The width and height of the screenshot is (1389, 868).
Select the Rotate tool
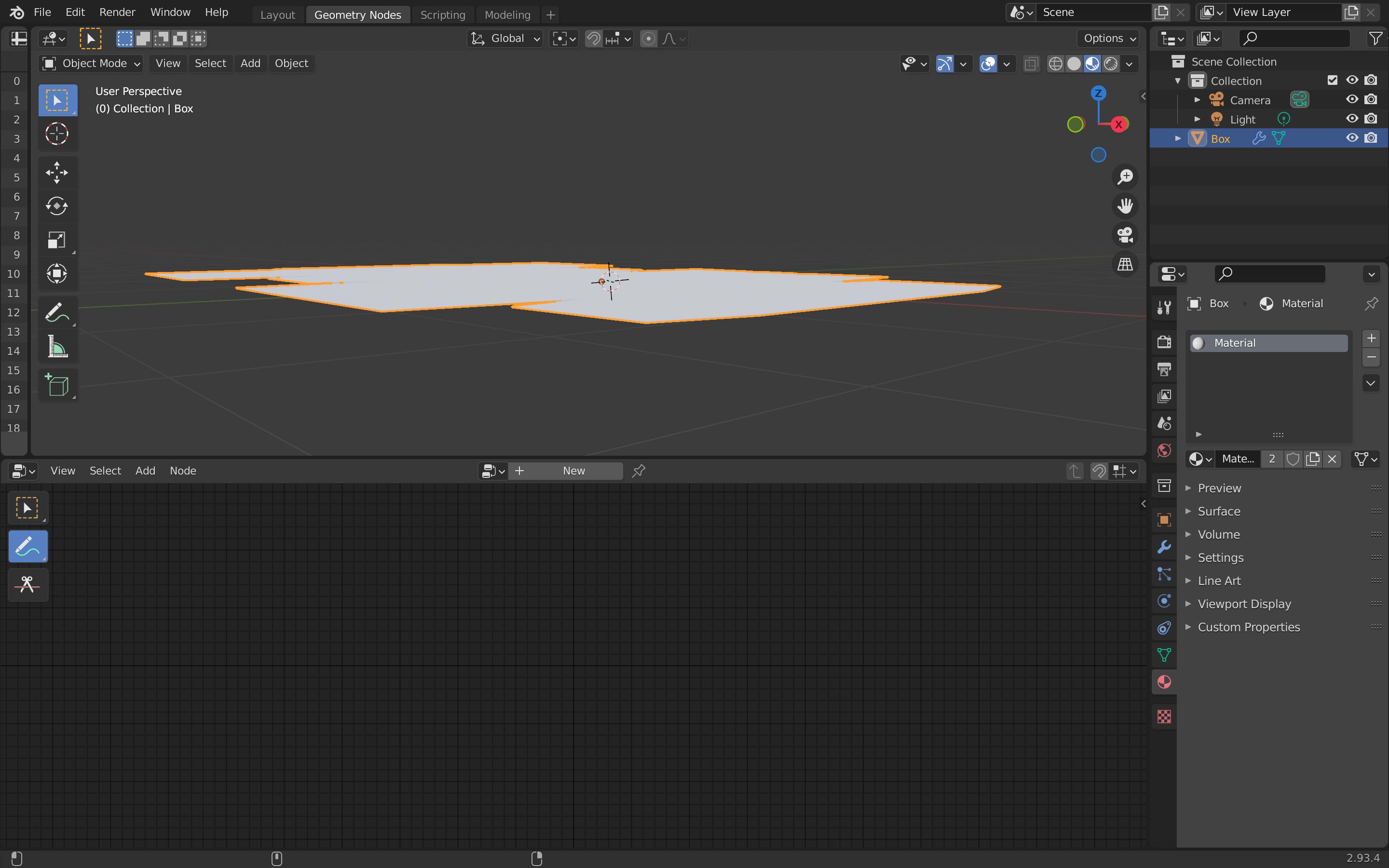[x=57, y=205]
